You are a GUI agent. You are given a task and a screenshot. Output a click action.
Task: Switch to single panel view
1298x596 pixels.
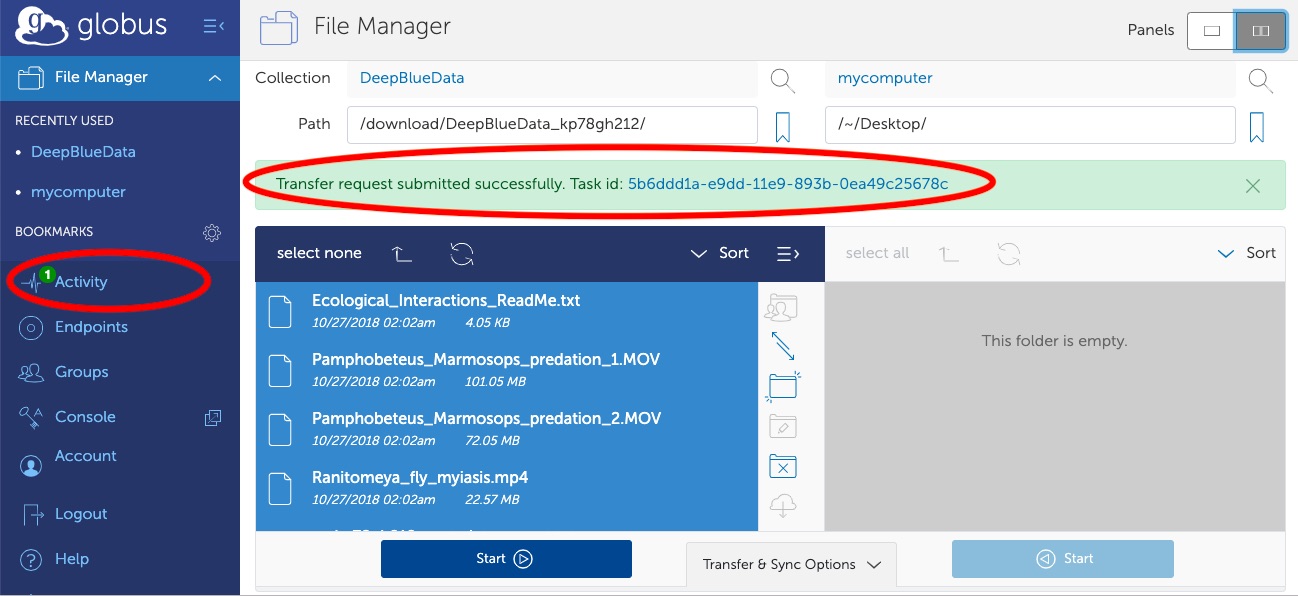point(1211,31)
